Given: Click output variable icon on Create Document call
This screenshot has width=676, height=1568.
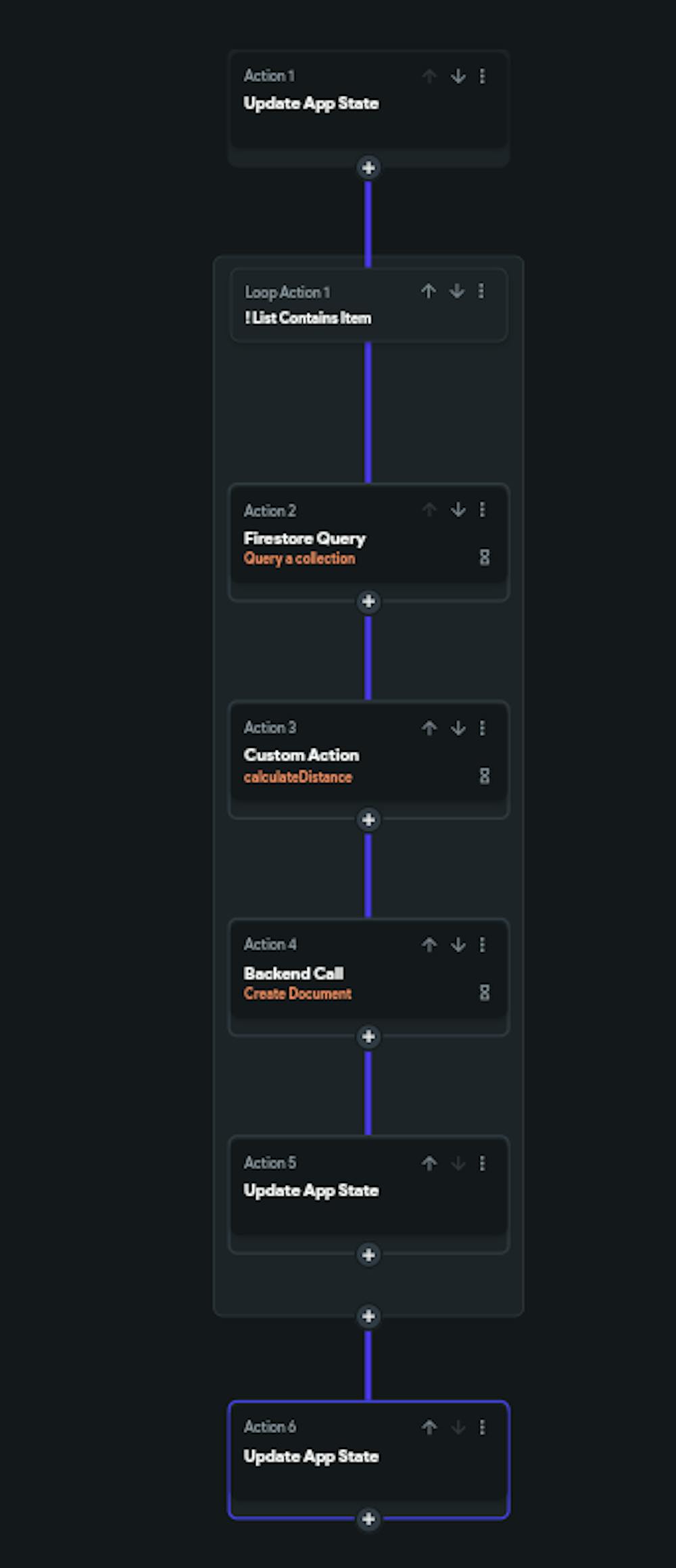Looking at the screenshot, I should [485, 992].
